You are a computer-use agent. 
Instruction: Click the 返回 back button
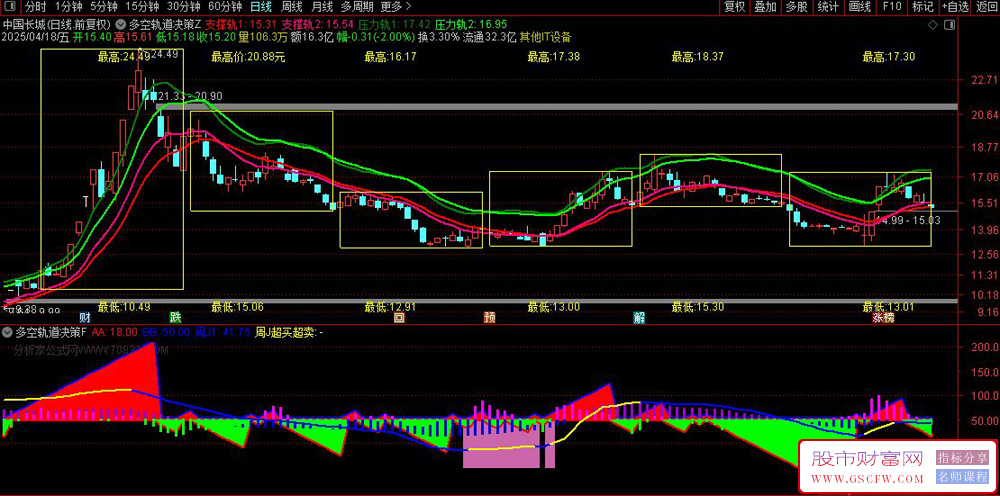(987, 7)
